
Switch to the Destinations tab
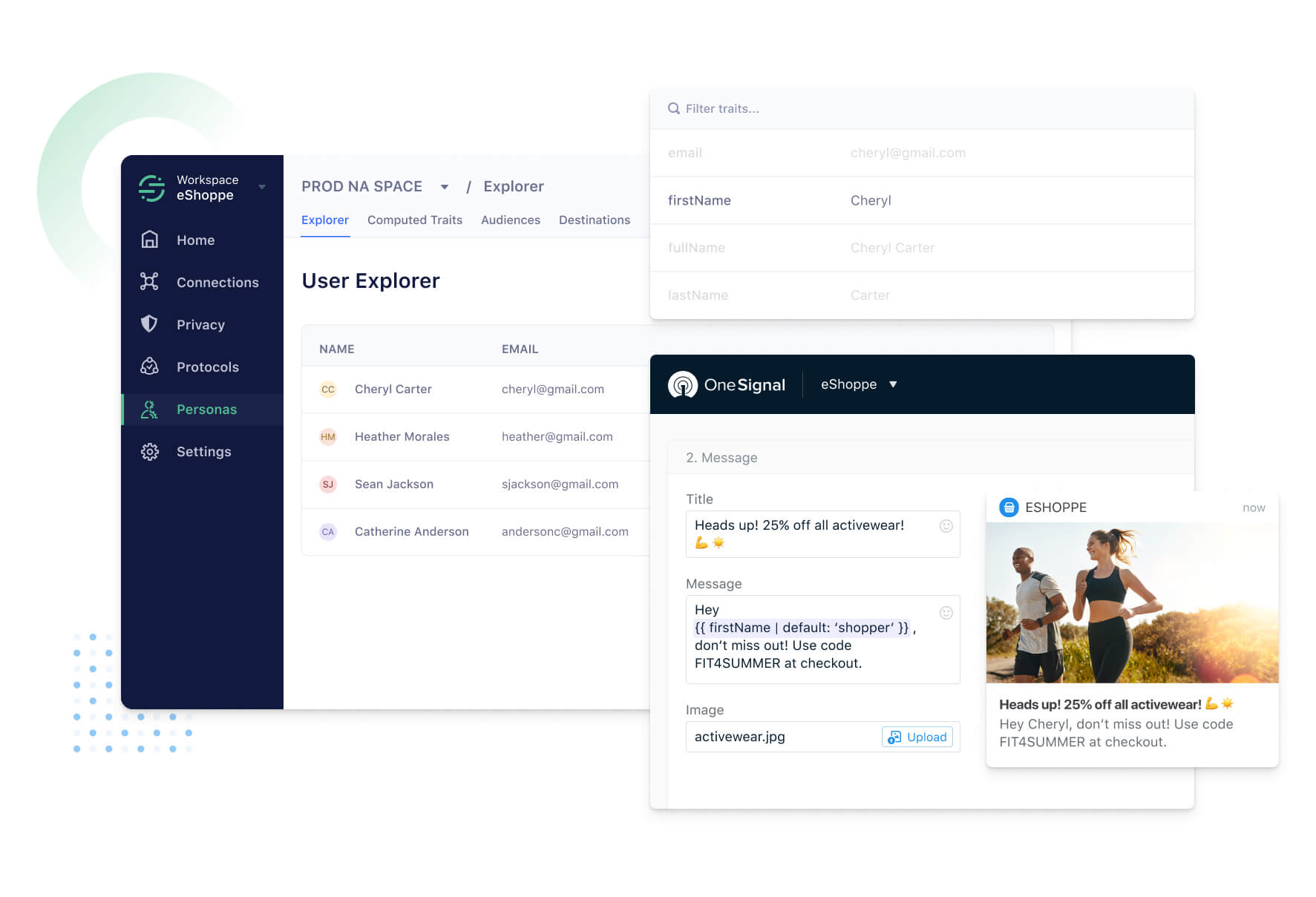(x=595, y=220)
